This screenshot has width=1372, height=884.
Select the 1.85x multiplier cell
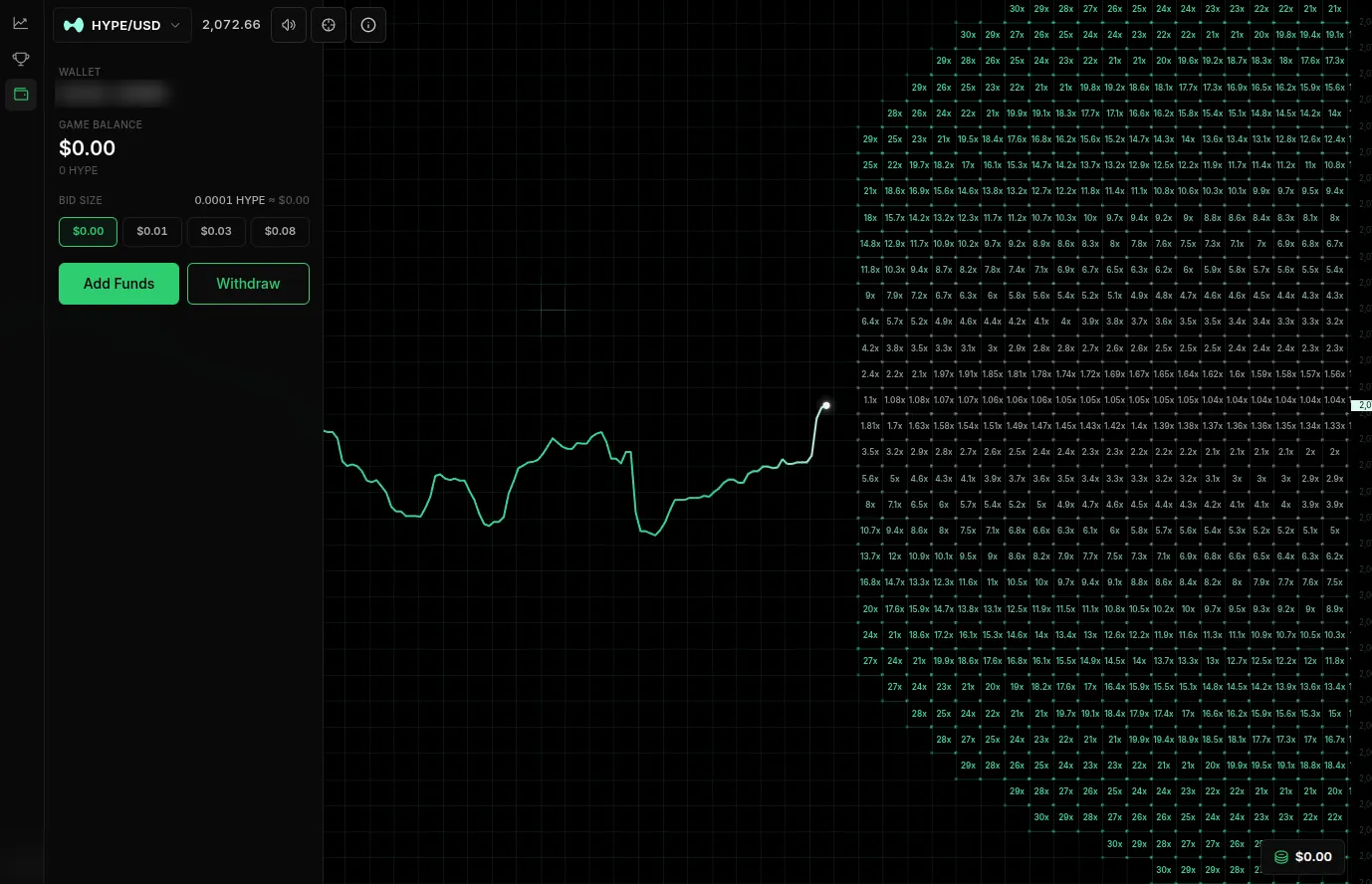(x=993, y=374)
